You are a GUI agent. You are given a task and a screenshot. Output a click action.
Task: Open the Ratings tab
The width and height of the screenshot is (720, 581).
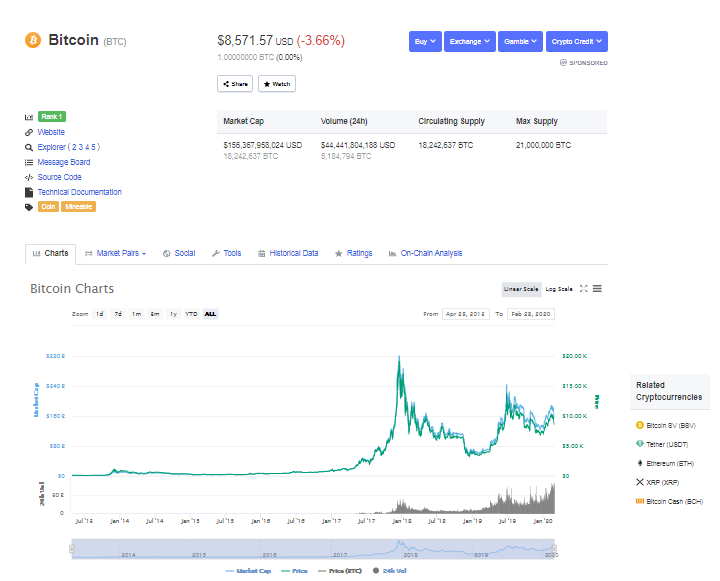354,254
